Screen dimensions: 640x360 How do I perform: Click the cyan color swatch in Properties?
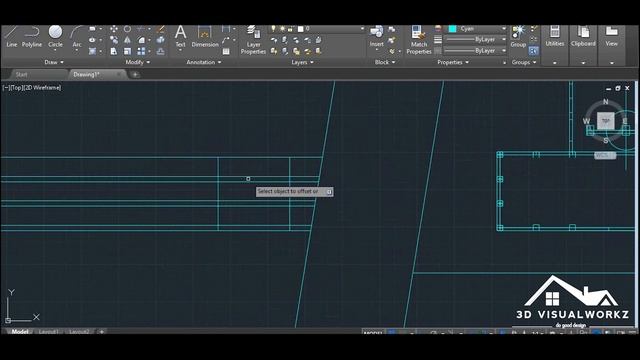click(452, 29)
